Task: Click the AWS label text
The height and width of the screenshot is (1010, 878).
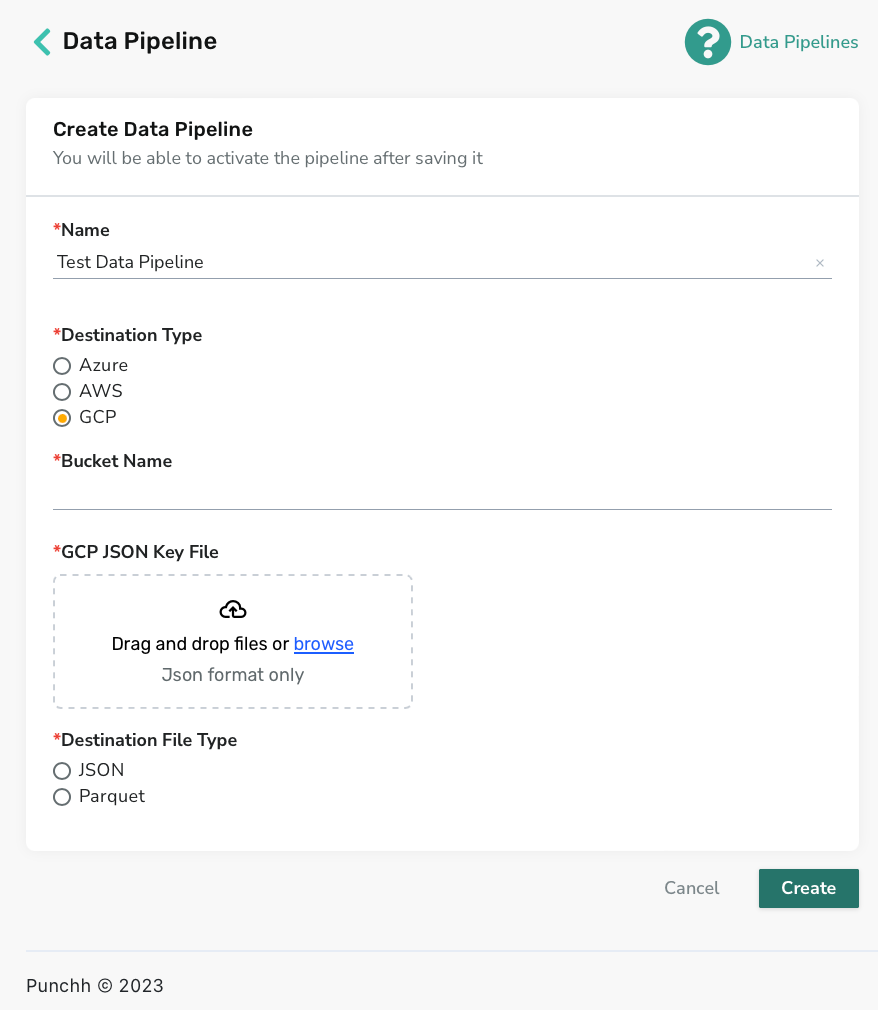Action: tap(100, 391)
